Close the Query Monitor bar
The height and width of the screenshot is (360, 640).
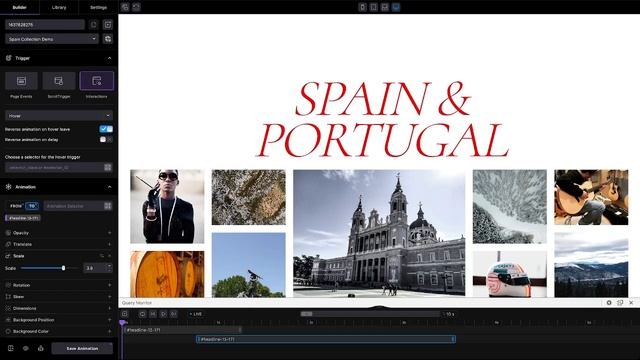631,303
